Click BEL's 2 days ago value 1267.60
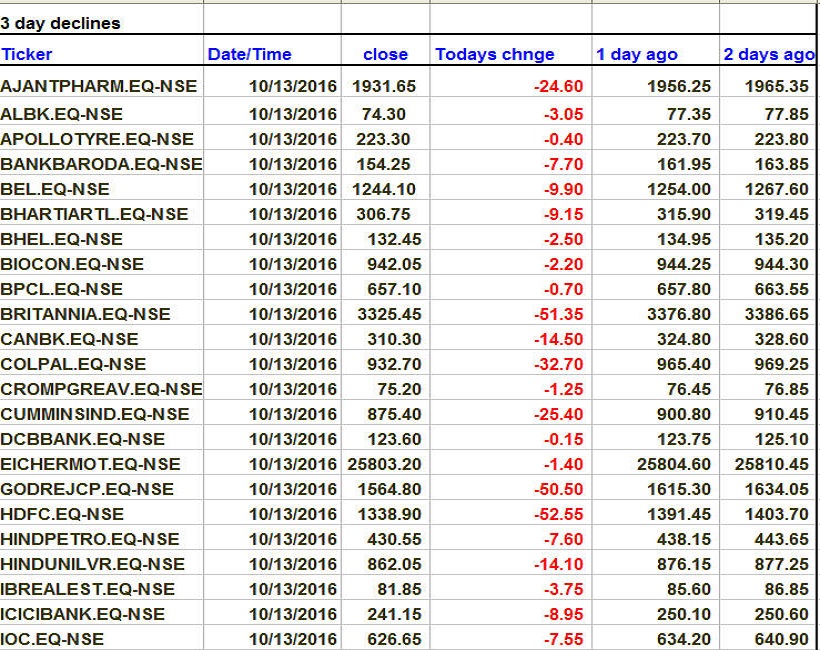Screen dimensions: 820x650 pyautogui.click(x=776, y=189)
